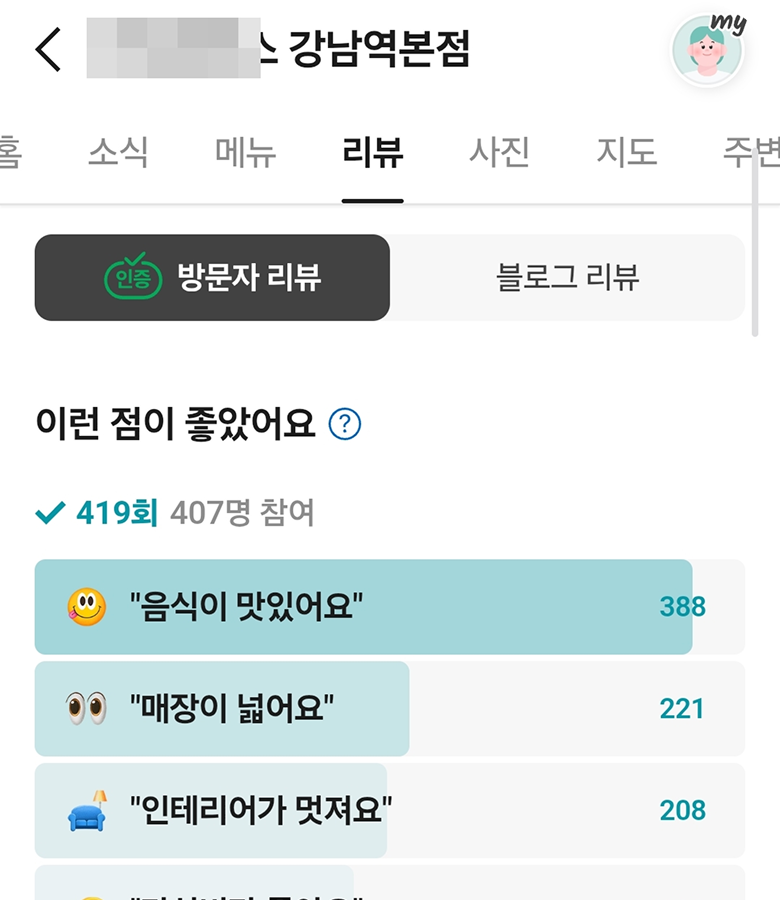
Task: Tap the back arrow icon
Action: coord(48,49)
